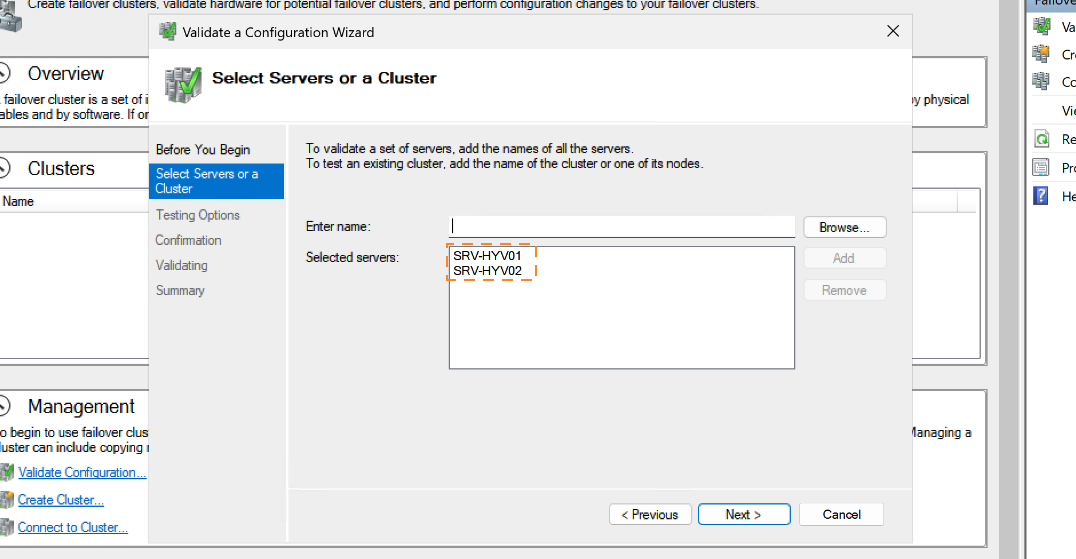The width and height of the screenshot is (1076, 559).
Task: Click the Validate Configuration icon in Actions pane
Action: click(1042, 27)
